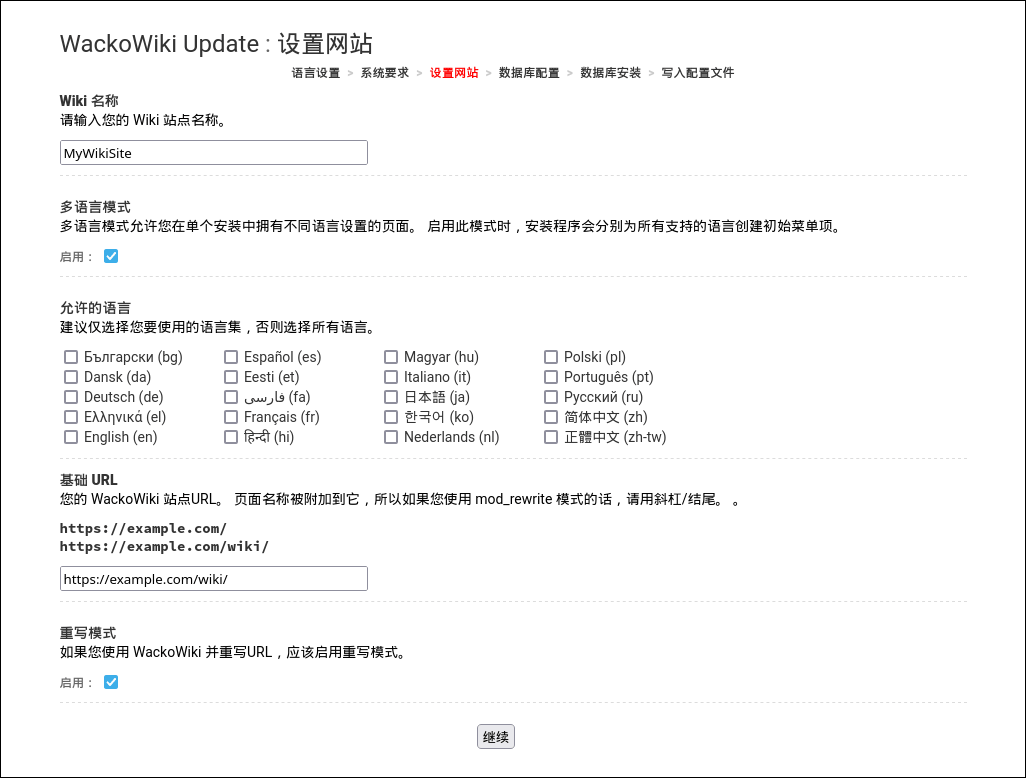Focus the Wiki name input field
Screen dimensions: 1026x778
(x=213, y=152)
